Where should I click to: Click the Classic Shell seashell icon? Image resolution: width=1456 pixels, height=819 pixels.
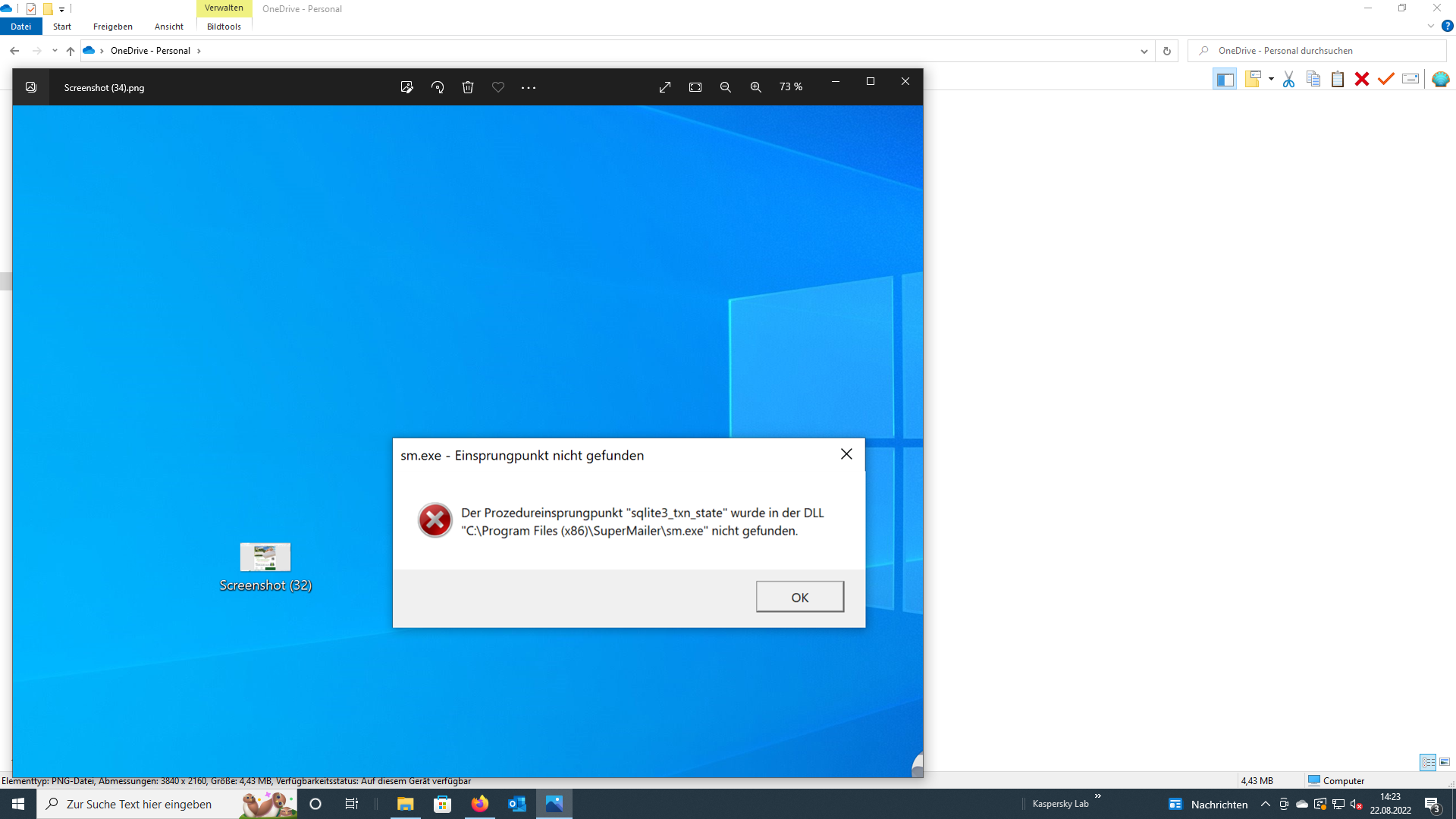tap(1440, 79)
